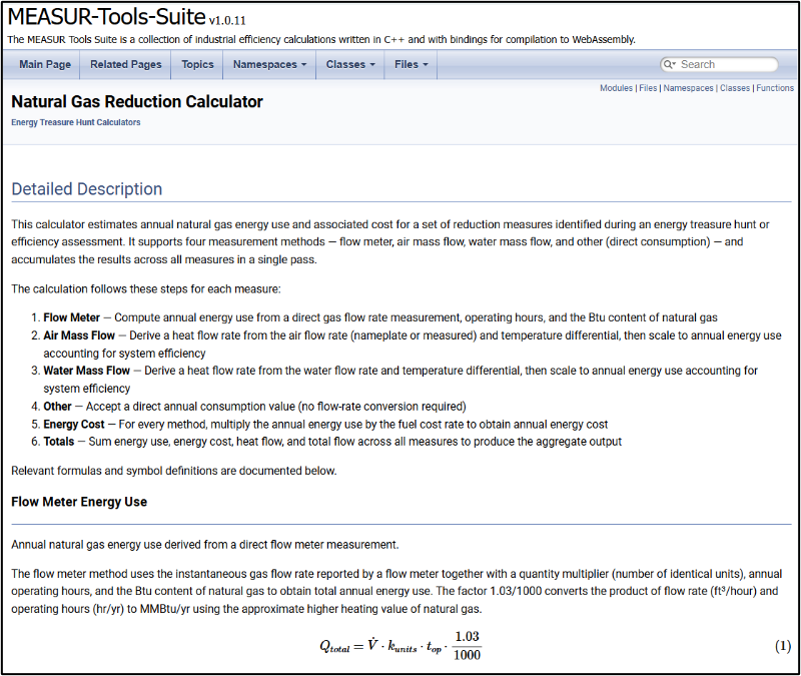
Task: Select the Water Mass Flow list item text
Action: (x=400, y=380)
